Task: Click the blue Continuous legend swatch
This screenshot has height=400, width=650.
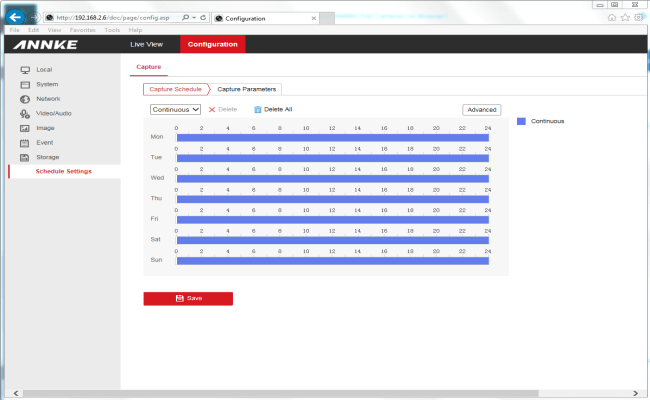Action: [521, 121]
